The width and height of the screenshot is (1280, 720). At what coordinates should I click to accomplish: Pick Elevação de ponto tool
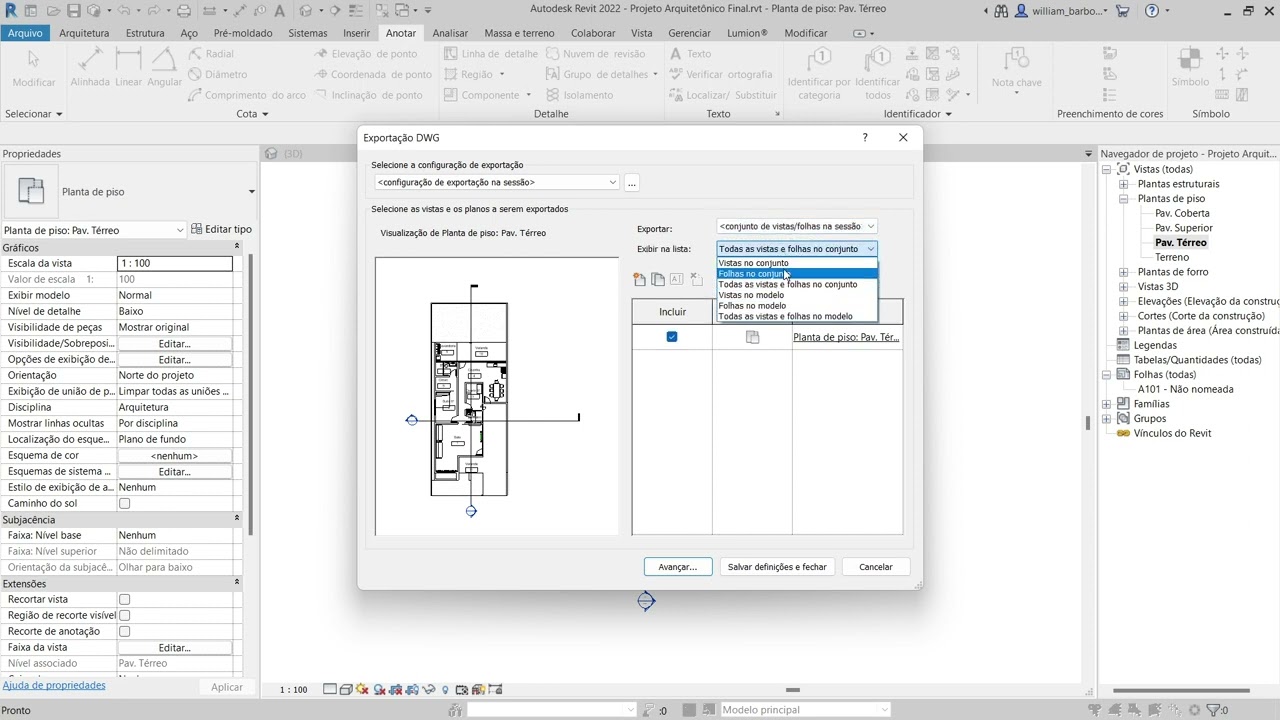[x=366, y=54]
